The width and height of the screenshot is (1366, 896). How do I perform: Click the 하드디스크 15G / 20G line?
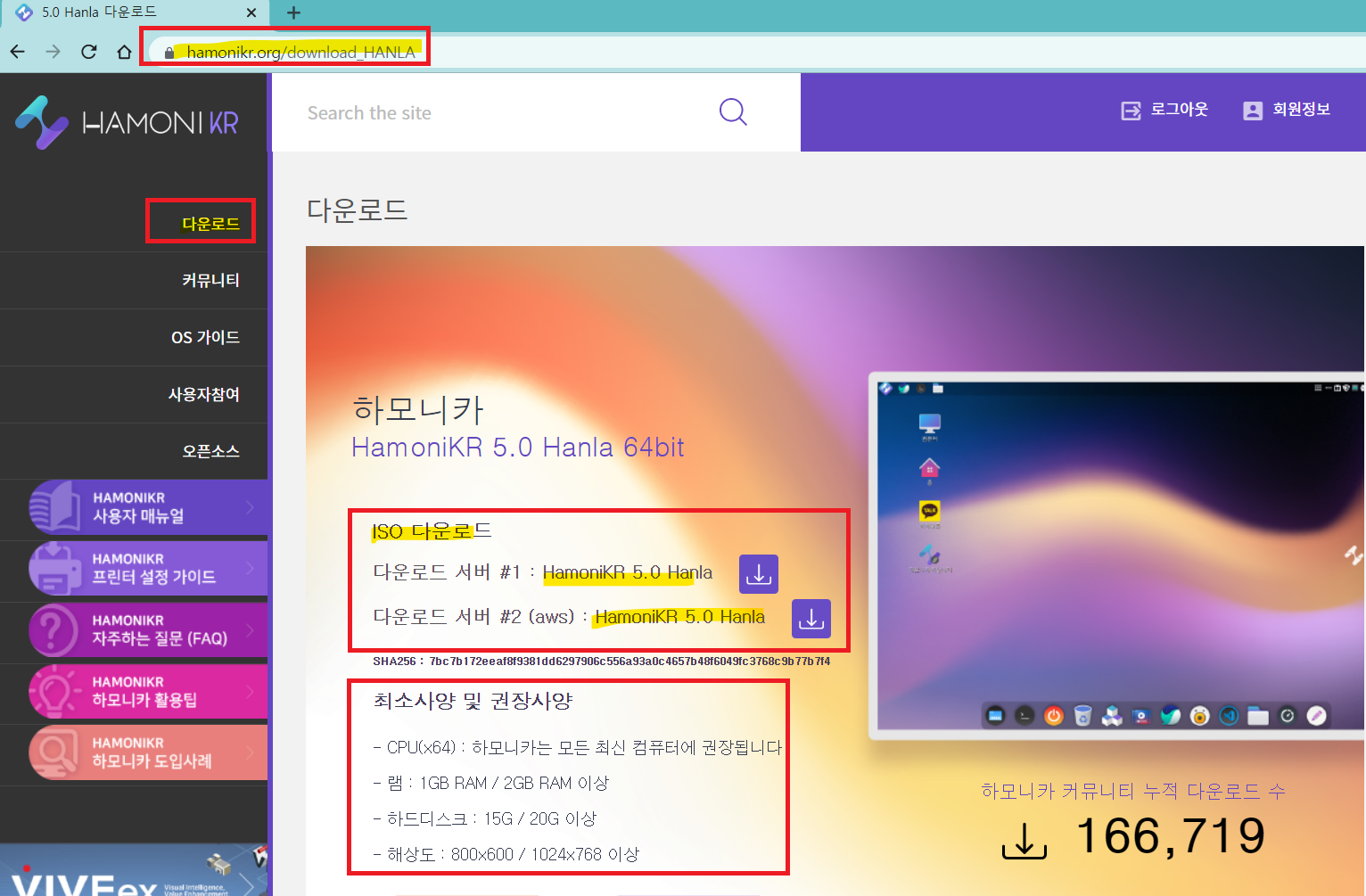pyautogui.click(x=484, y=818)
